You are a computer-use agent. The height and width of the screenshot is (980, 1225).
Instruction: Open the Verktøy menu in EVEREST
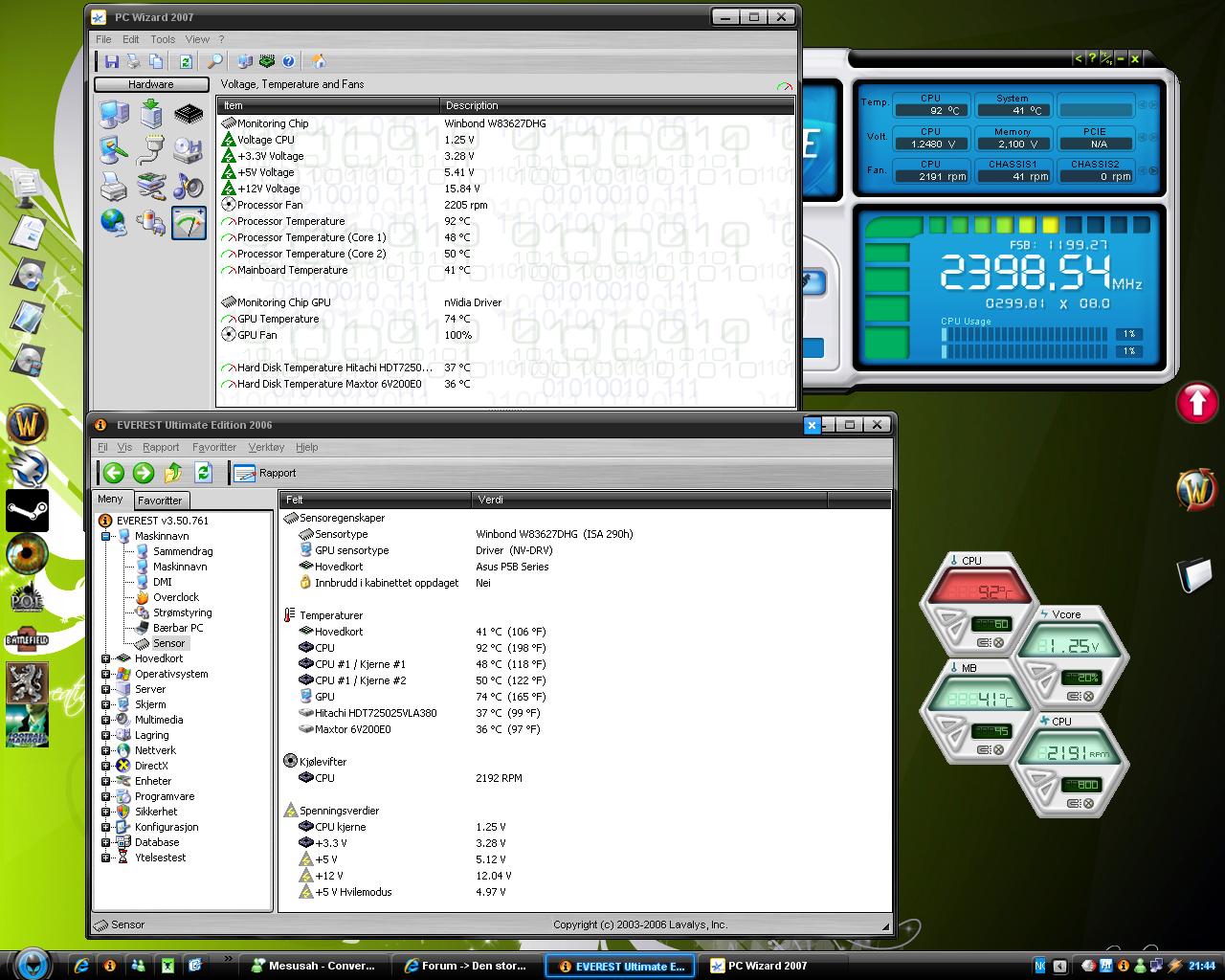click(x=266, y=447)
